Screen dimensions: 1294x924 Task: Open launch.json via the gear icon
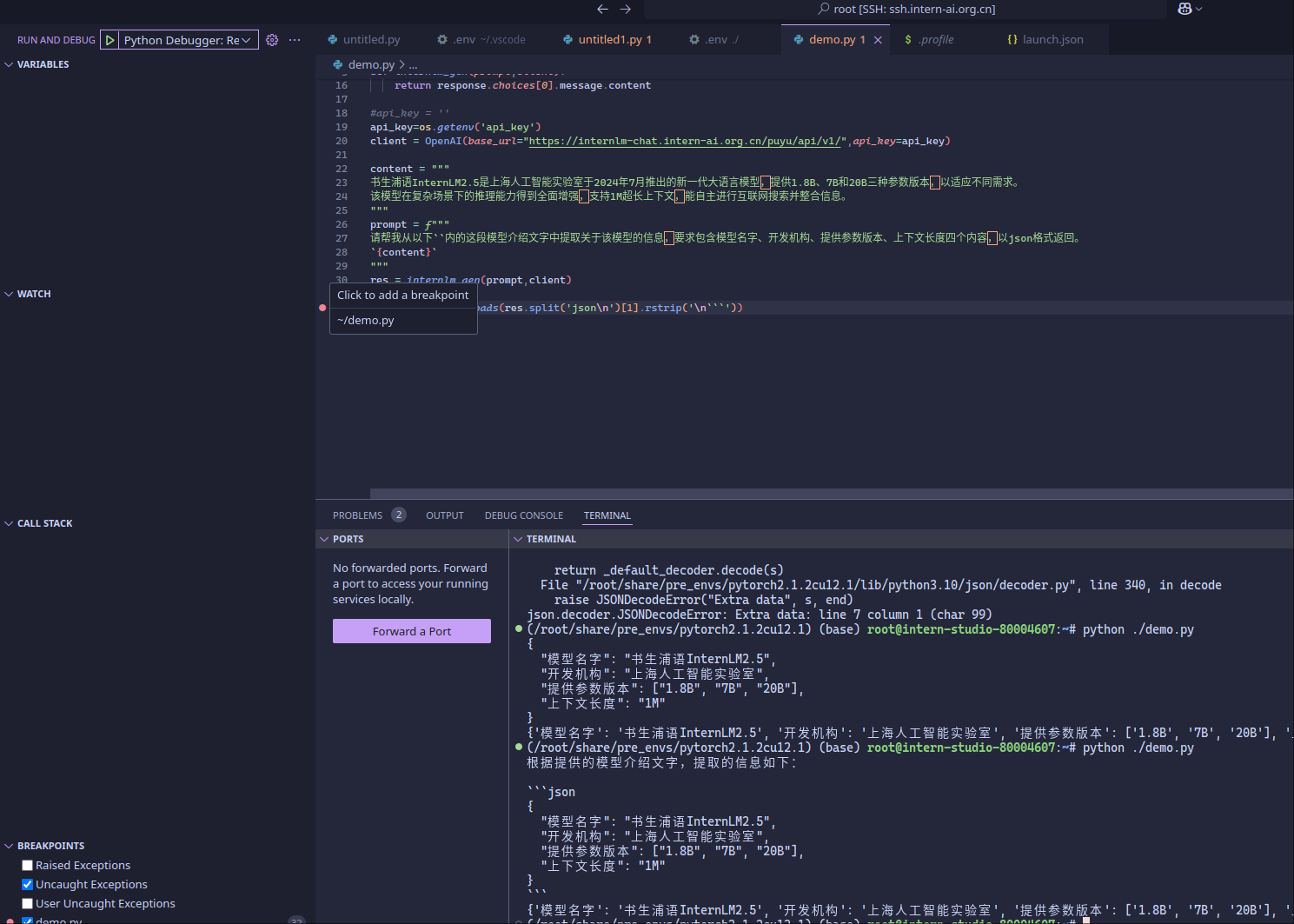tap(272, 40)
